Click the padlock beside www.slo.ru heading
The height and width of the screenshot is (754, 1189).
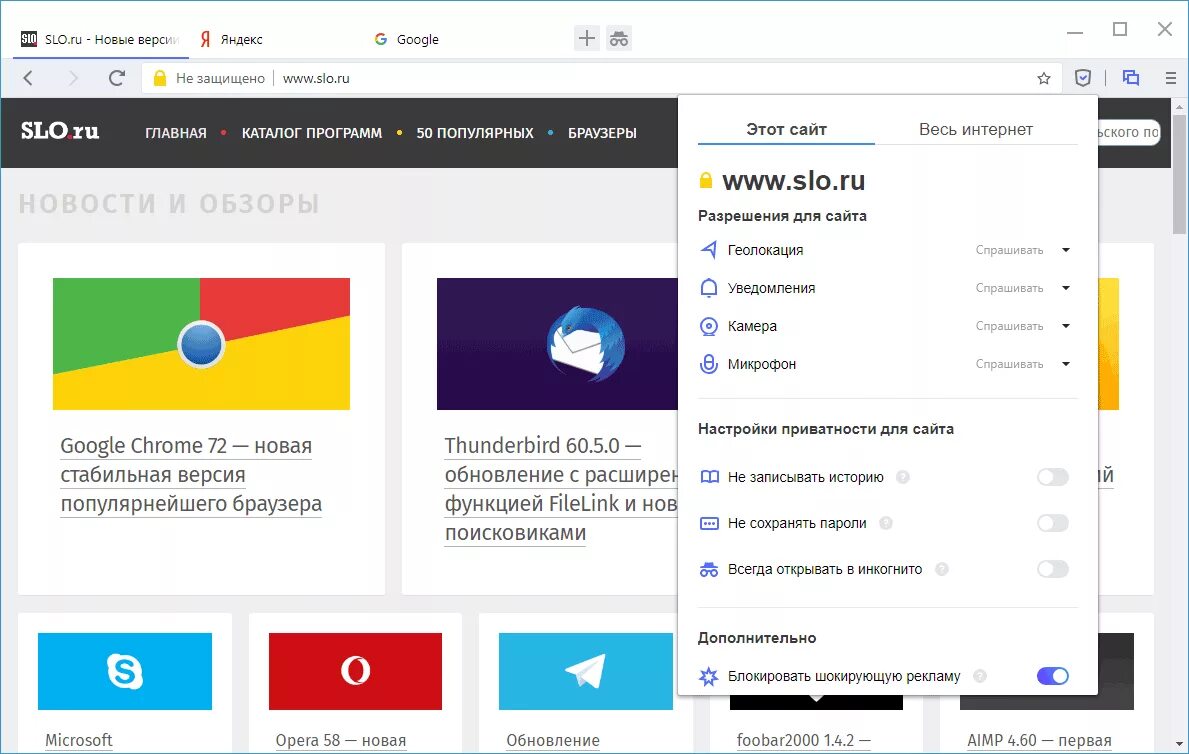pyautogui.click(x=706, y=181)
